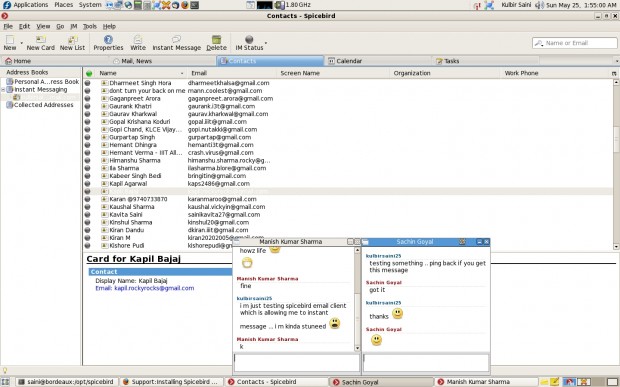Click the card icon beside Kavita Saini
Image resolution: width=620 pixels, height=387 pixels.
click(x=104, y=215)
